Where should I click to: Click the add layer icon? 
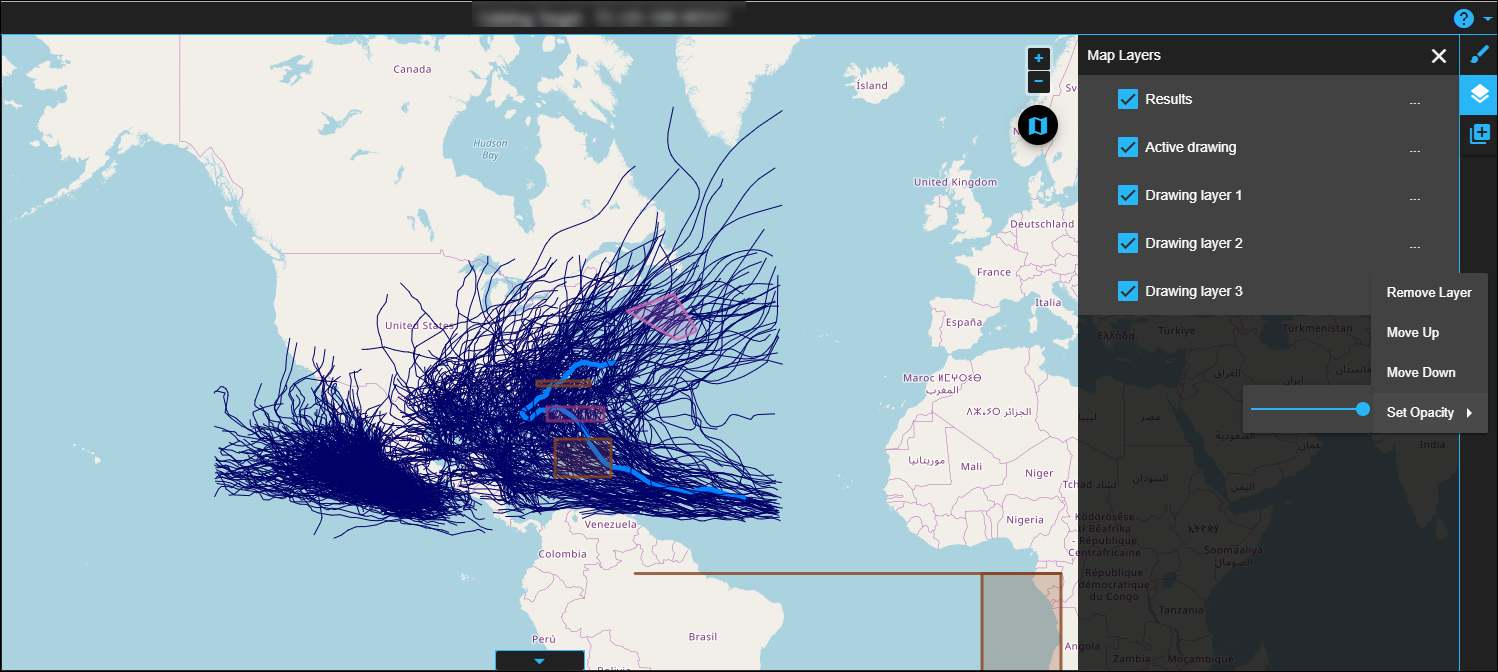click(1479, 134)
